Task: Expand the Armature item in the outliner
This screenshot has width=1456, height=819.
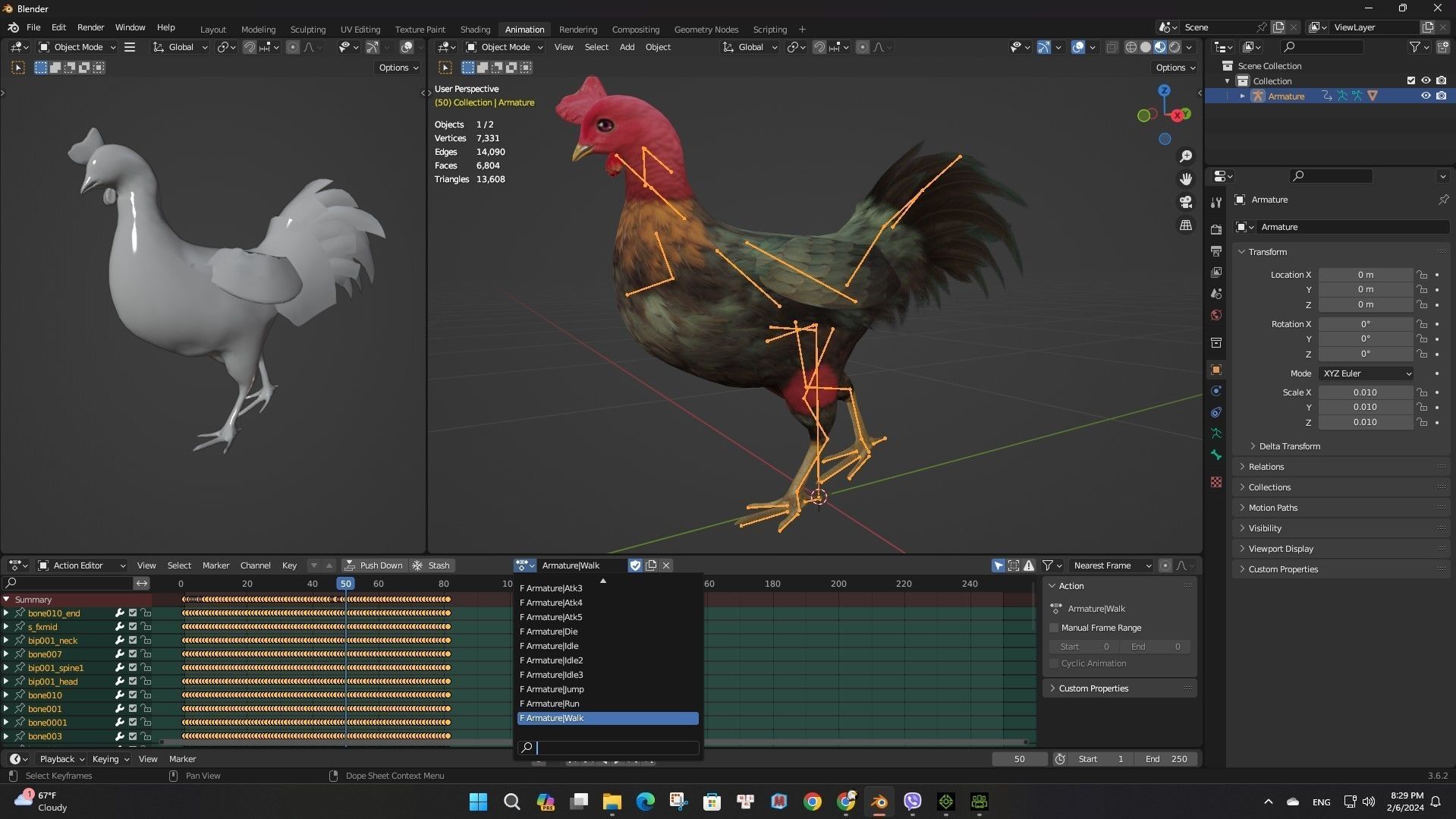Action: [1242, 96]
